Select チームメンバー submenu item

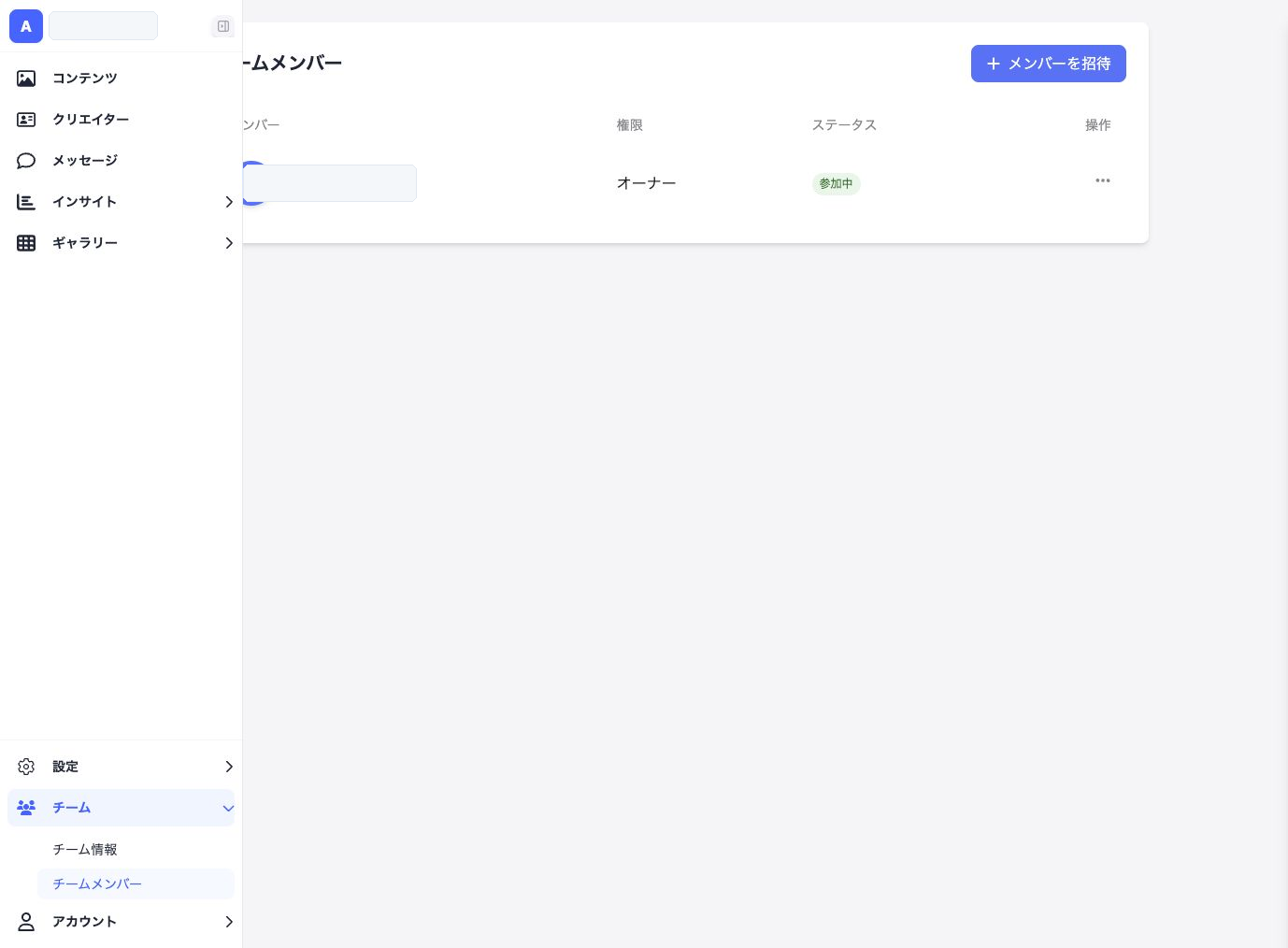[x=136, y=883]
